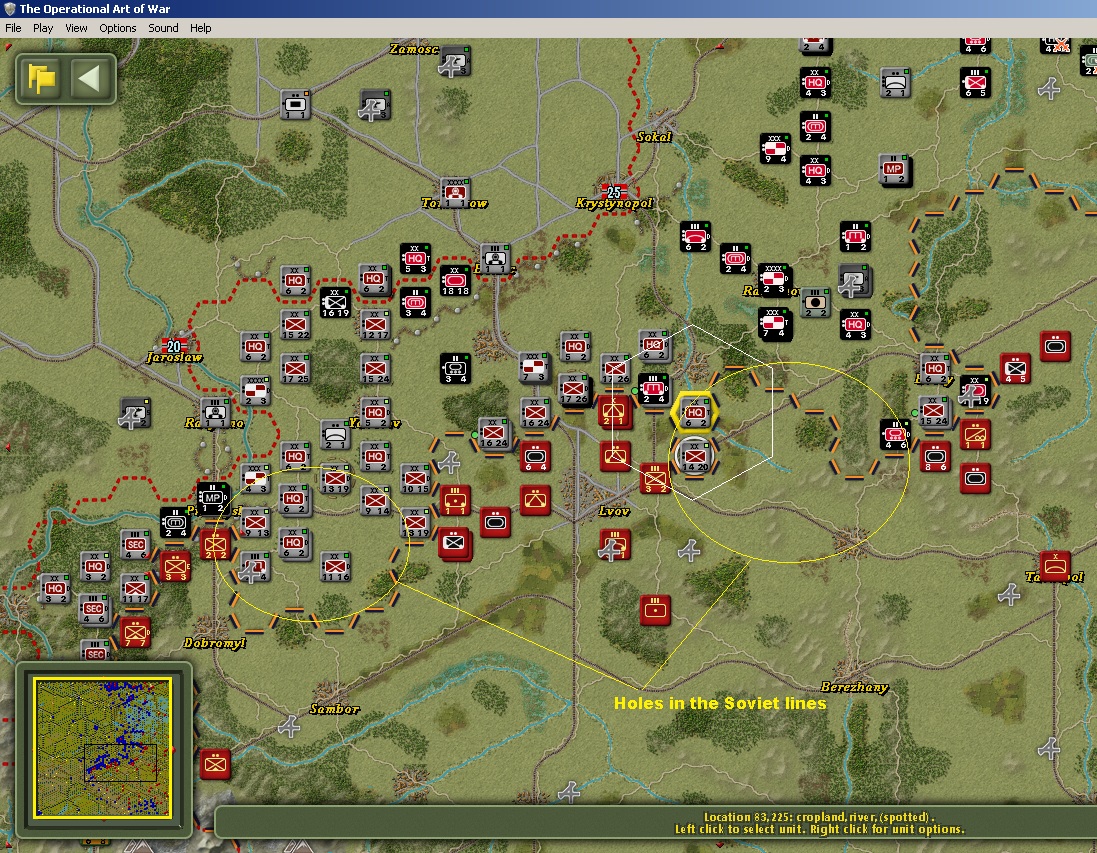Select the black army unit 2-3

point(775,281)
